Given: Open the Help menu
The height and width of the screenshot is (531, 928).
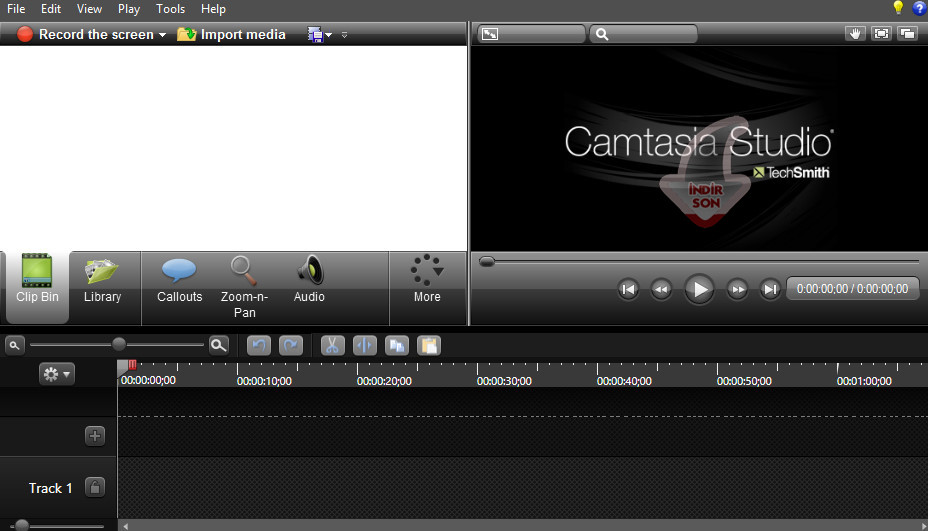Looking at the screenshot, I should tap(213, 9).
